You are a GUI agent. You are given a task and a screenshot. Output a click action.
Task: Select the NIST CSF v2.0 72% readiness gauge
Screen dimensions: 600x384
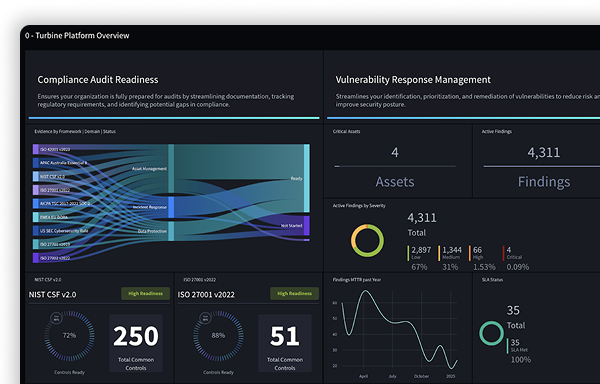(x=69, y=336)
